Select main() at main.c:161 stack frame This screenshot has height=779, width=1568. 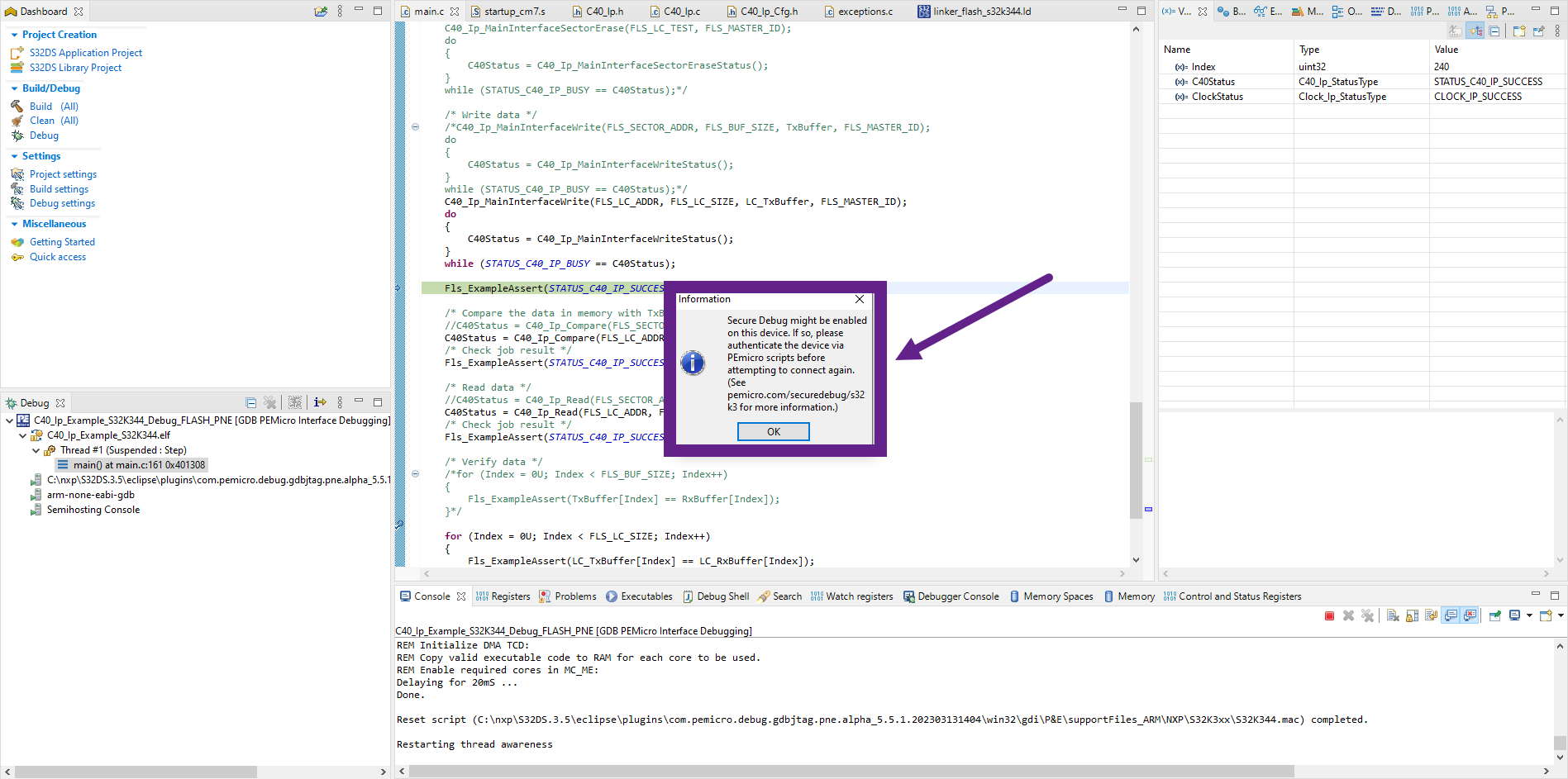[131, 465]
